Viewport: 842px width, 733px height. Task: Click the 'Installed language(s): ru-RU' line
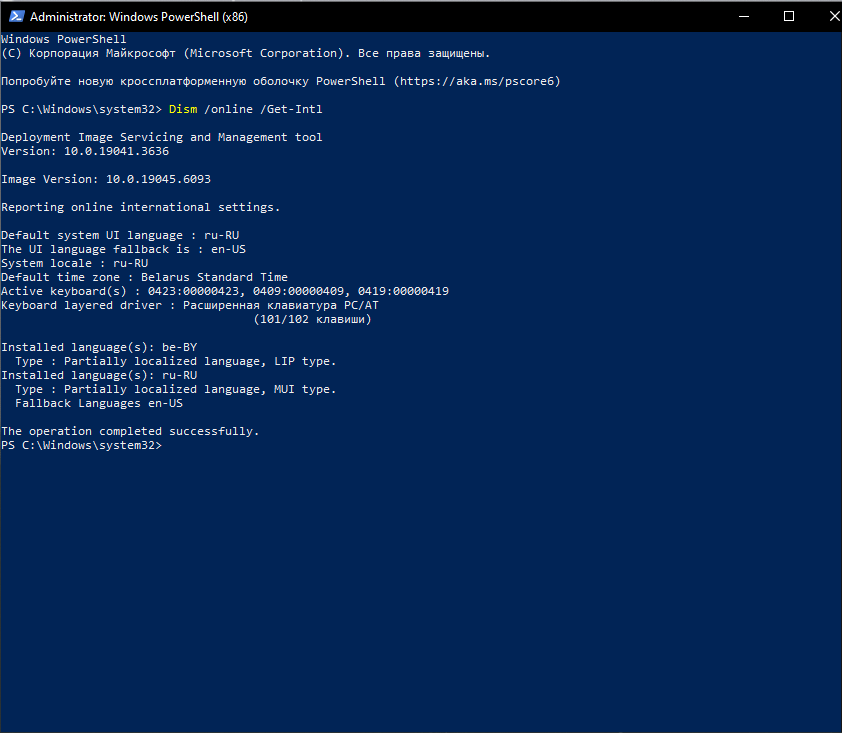click(x=99, y=375)
